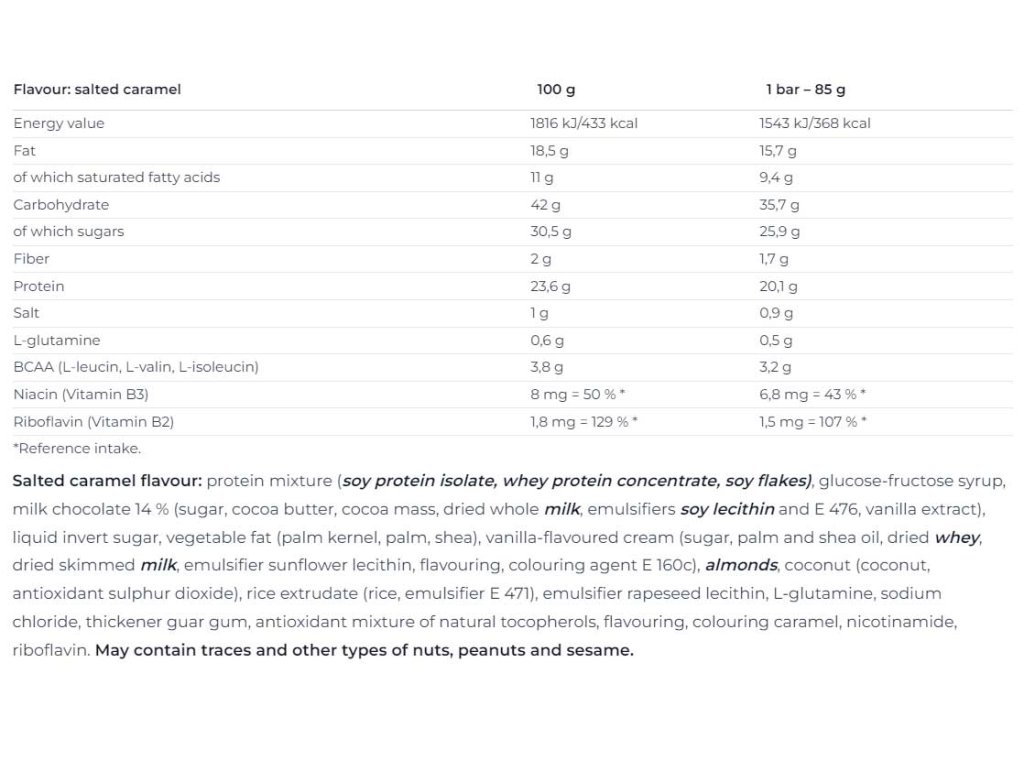This screenshot has width=1024, height=768.
Task: Click the 1543 kJ/368 kcal per-bar value
Action: click(815, 123)
